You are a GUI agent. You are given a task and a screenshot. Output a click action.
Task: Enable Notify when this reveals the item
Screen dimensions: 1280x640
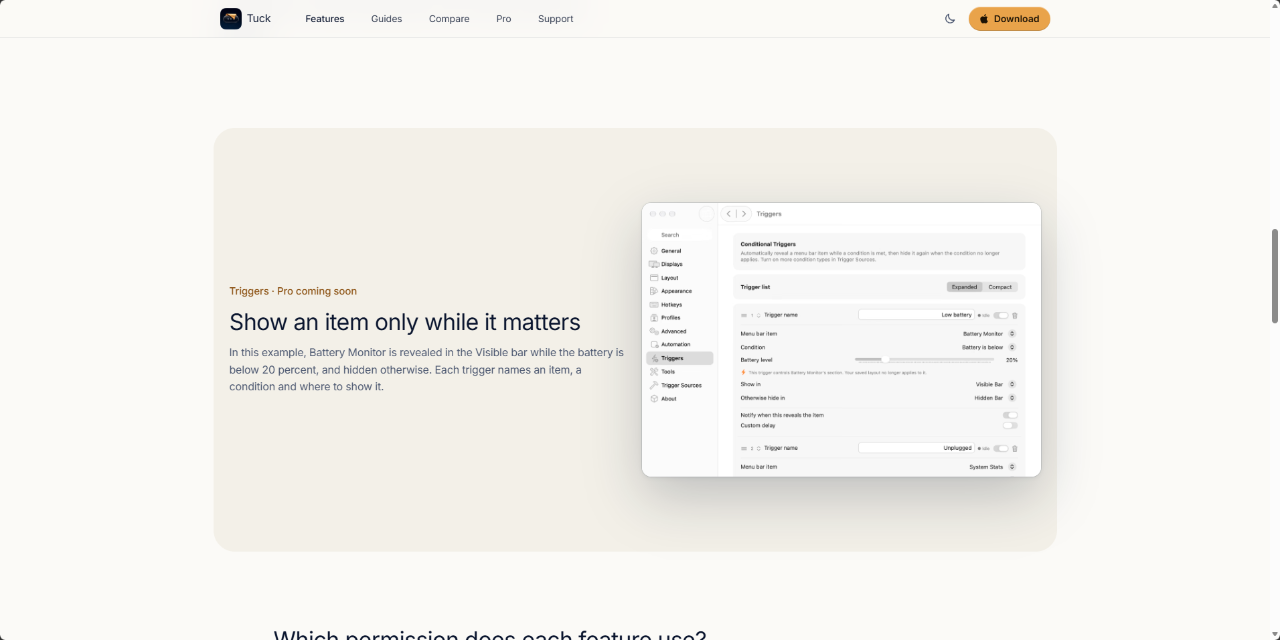pyautogui.click(x=1010, y=415)
